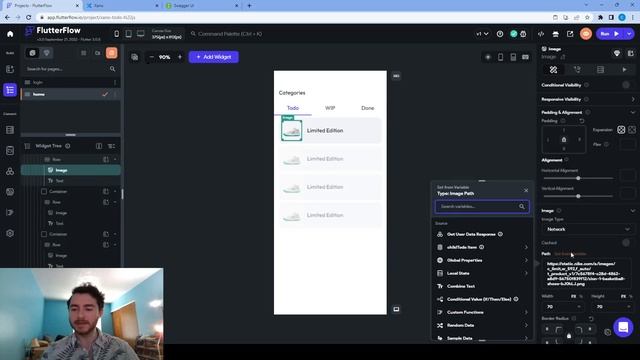The width and height of the screenshot is (640, 360).
Task: Open the developer code view icon
Action: pos(541,34)
